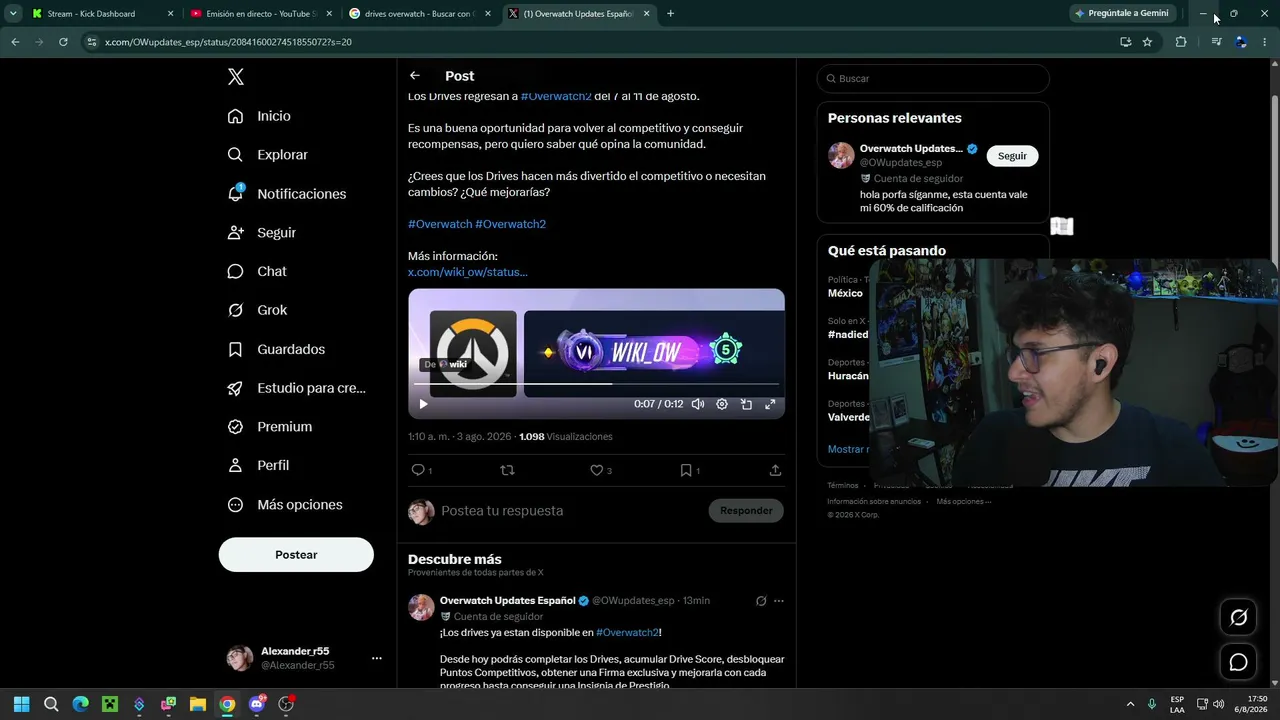Click the Premium verified badge icon
The image size is (1280, 720).
click(x=235, y=427)
